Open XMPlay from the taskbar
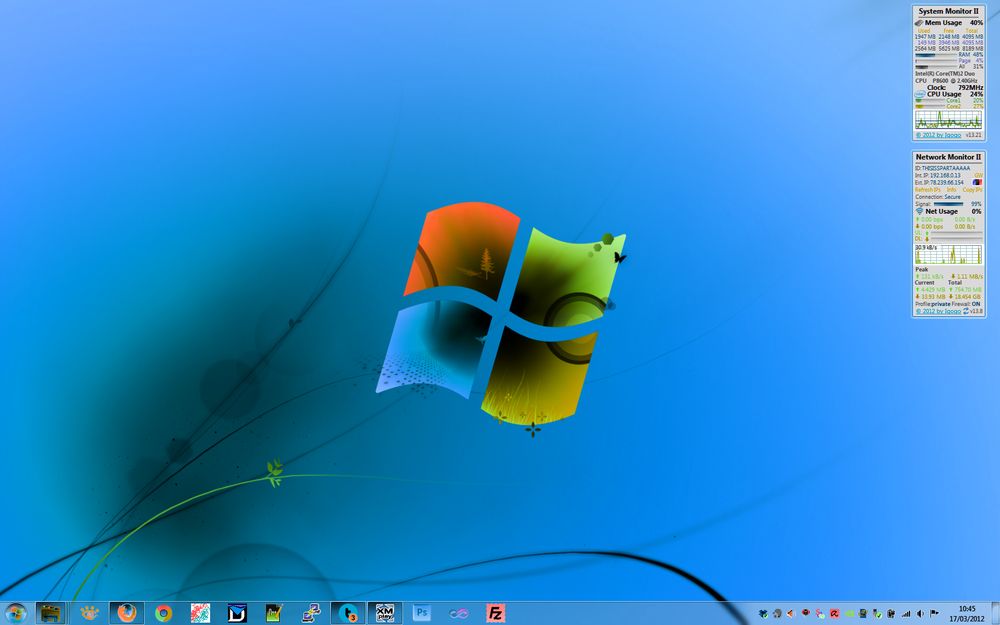Image resolution: width=1000 pixels, height=625 pixels. coord(385,613)
